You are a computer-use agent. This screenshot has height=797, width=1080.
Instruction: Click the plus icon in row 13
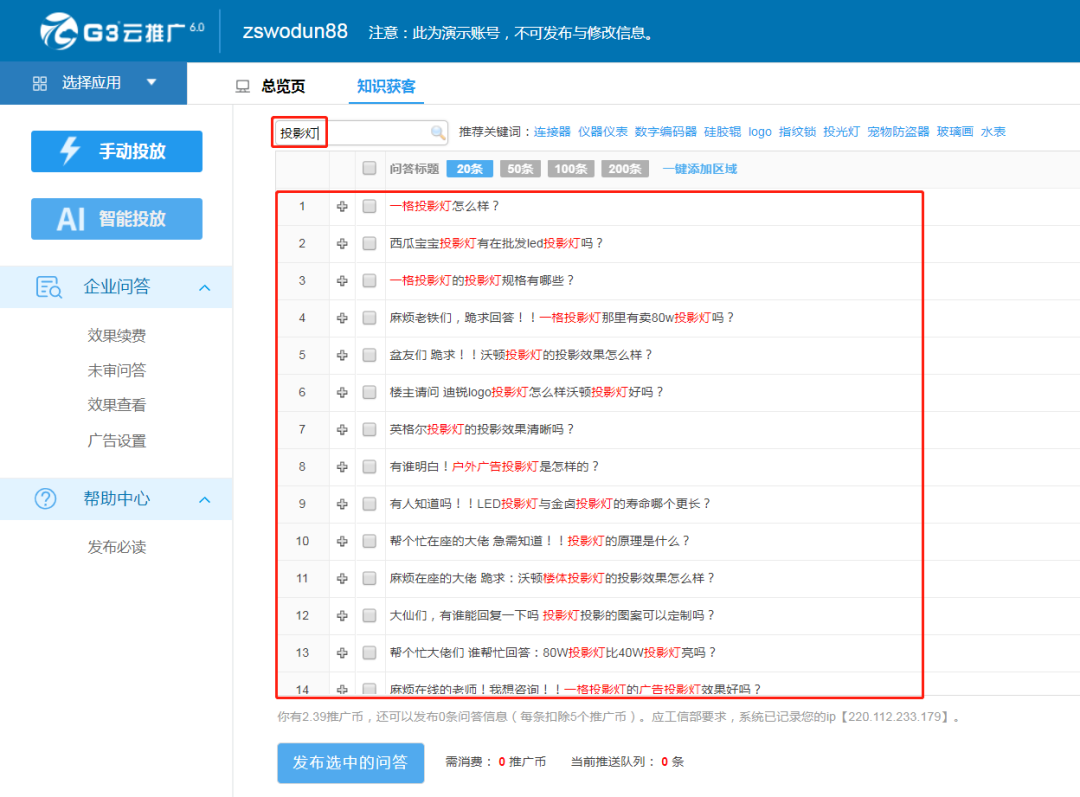(342, 652)
